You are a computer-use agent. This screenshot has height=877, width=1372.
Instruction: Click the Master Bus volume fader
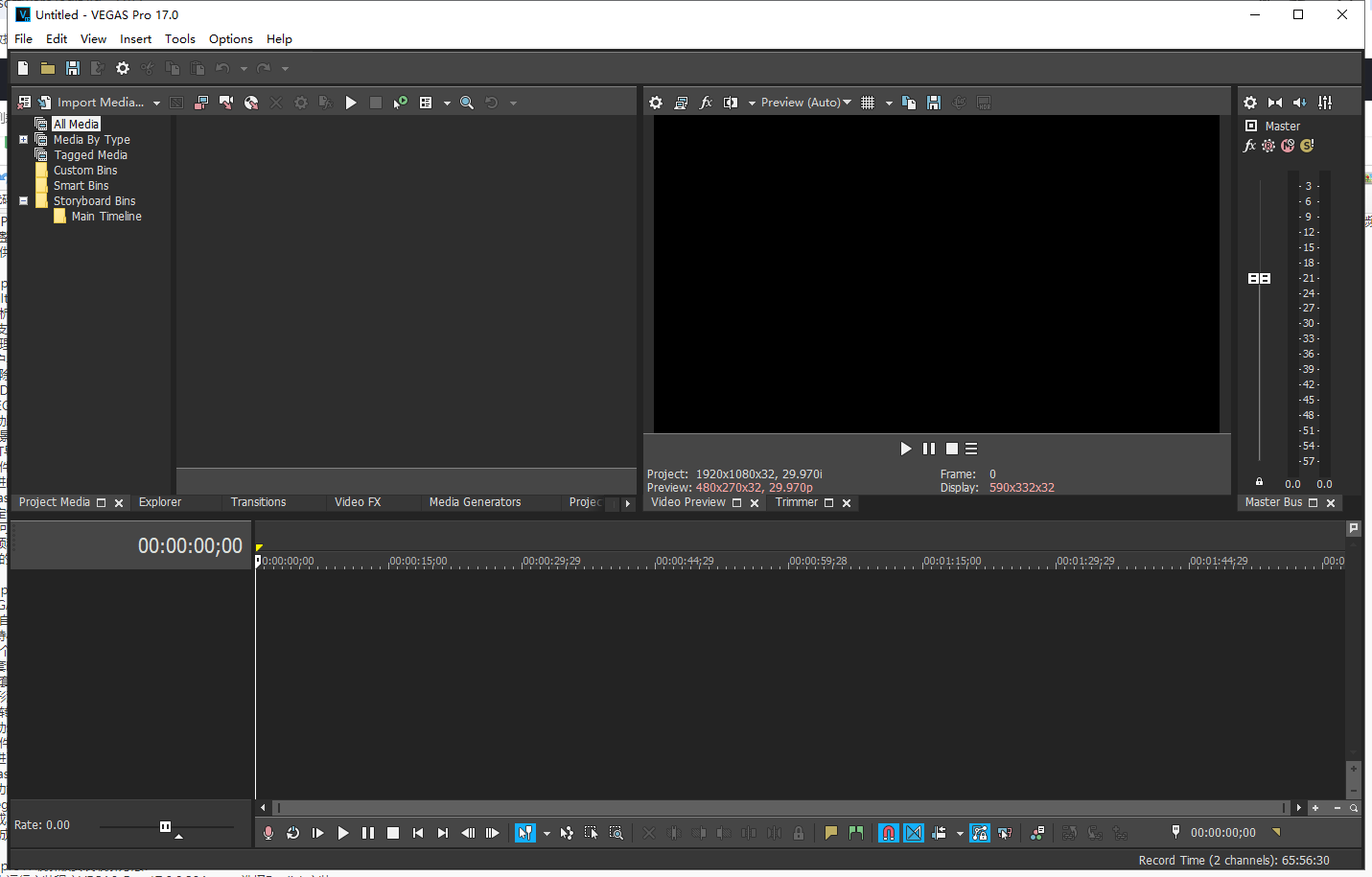pos(1259,278)
